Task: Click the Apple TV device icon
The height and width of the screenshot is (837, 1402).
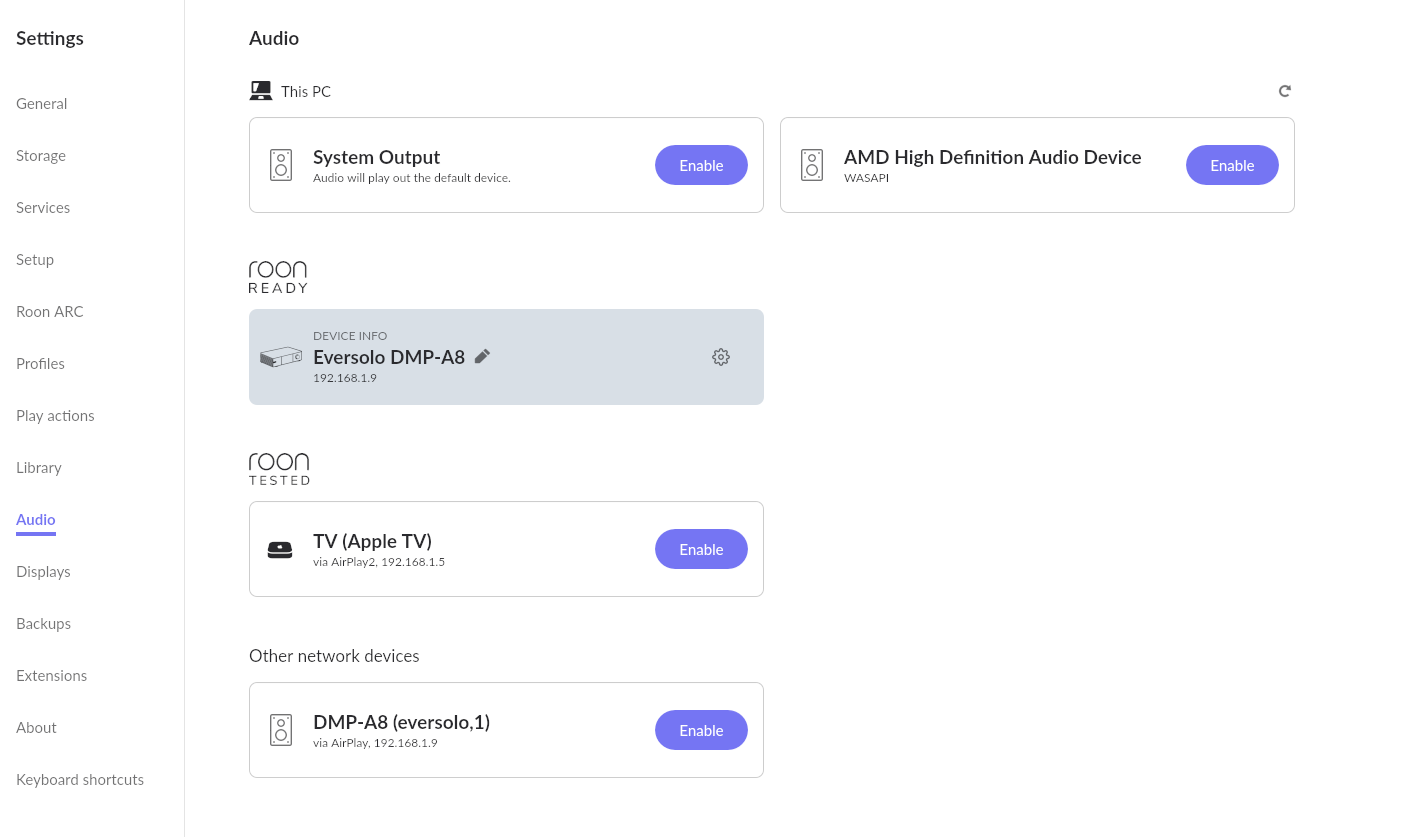Action: [280, 549]
